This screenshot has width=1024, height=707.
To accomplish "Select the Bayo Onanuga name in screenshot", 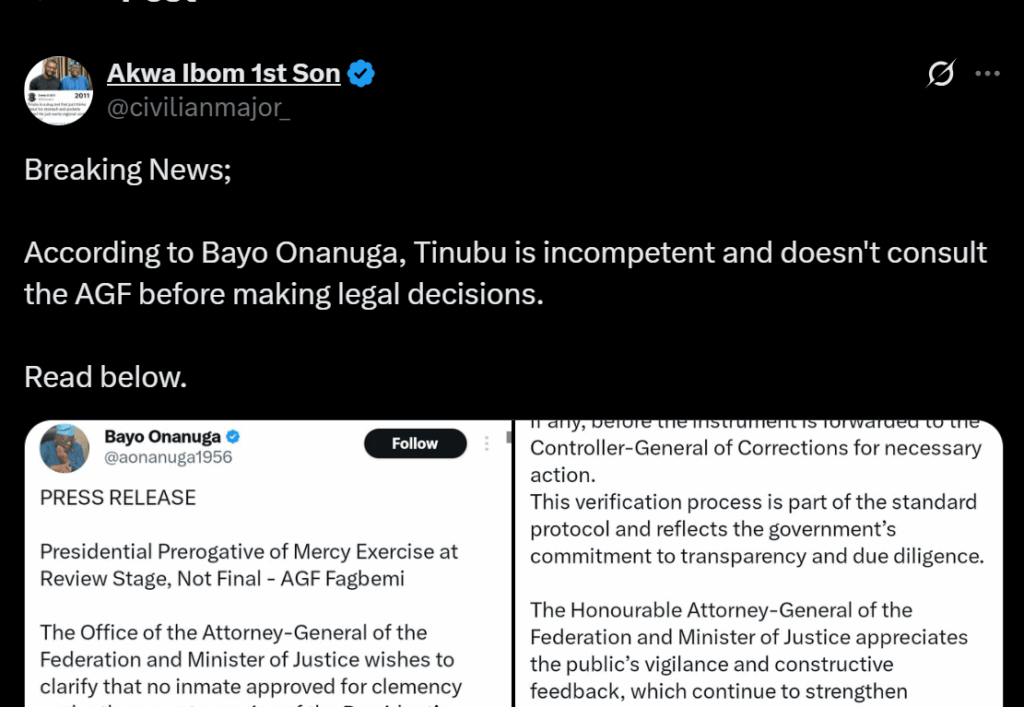I will [162, 437].
